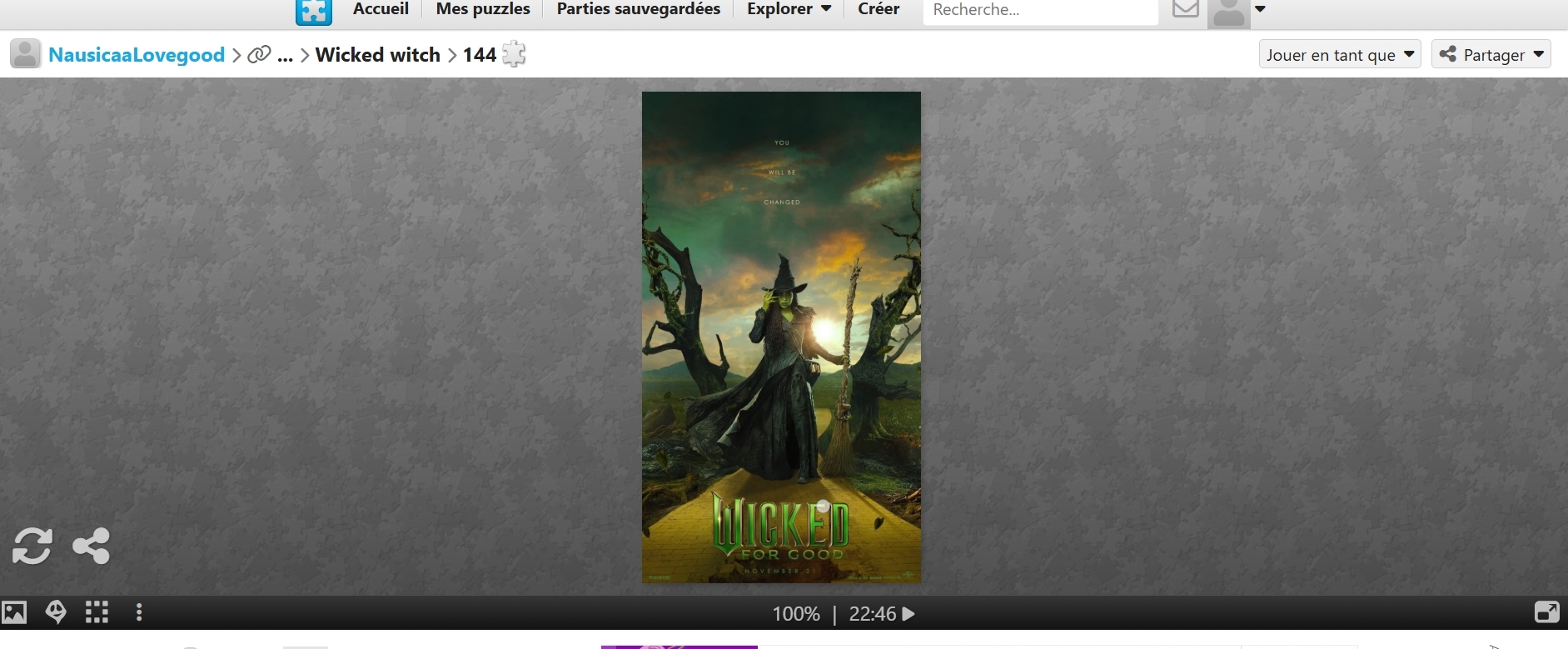Click the 22:46 timer
The width and height of the screenshot is (1568, 649).
point(873,614)
